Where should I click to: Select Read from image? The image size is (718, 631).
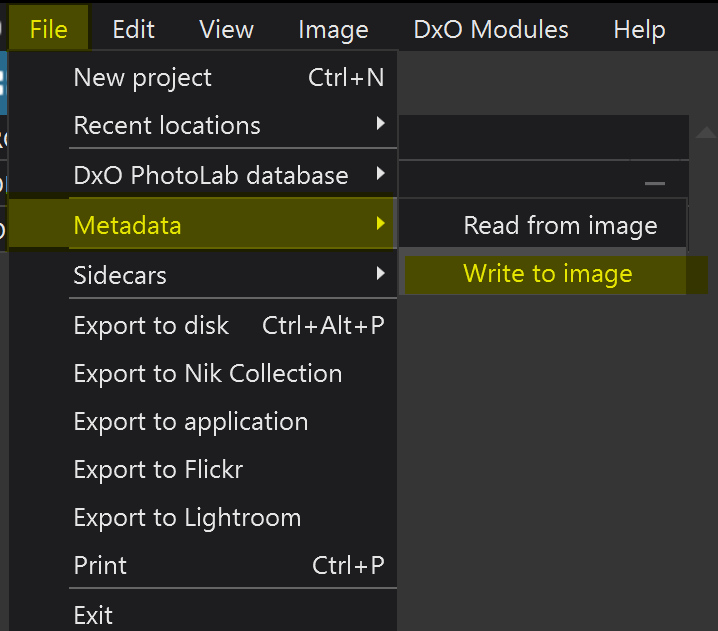560,225
